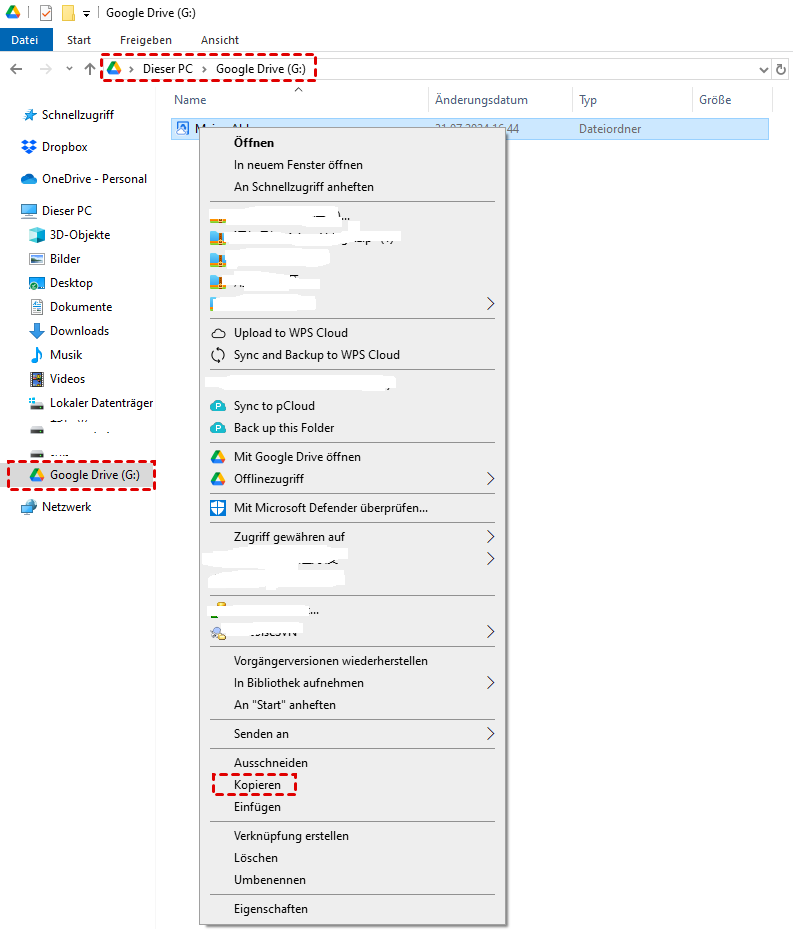Open OneDrive cloud icon in sidebar
The image size is (793, 930).
pos(28,179)
